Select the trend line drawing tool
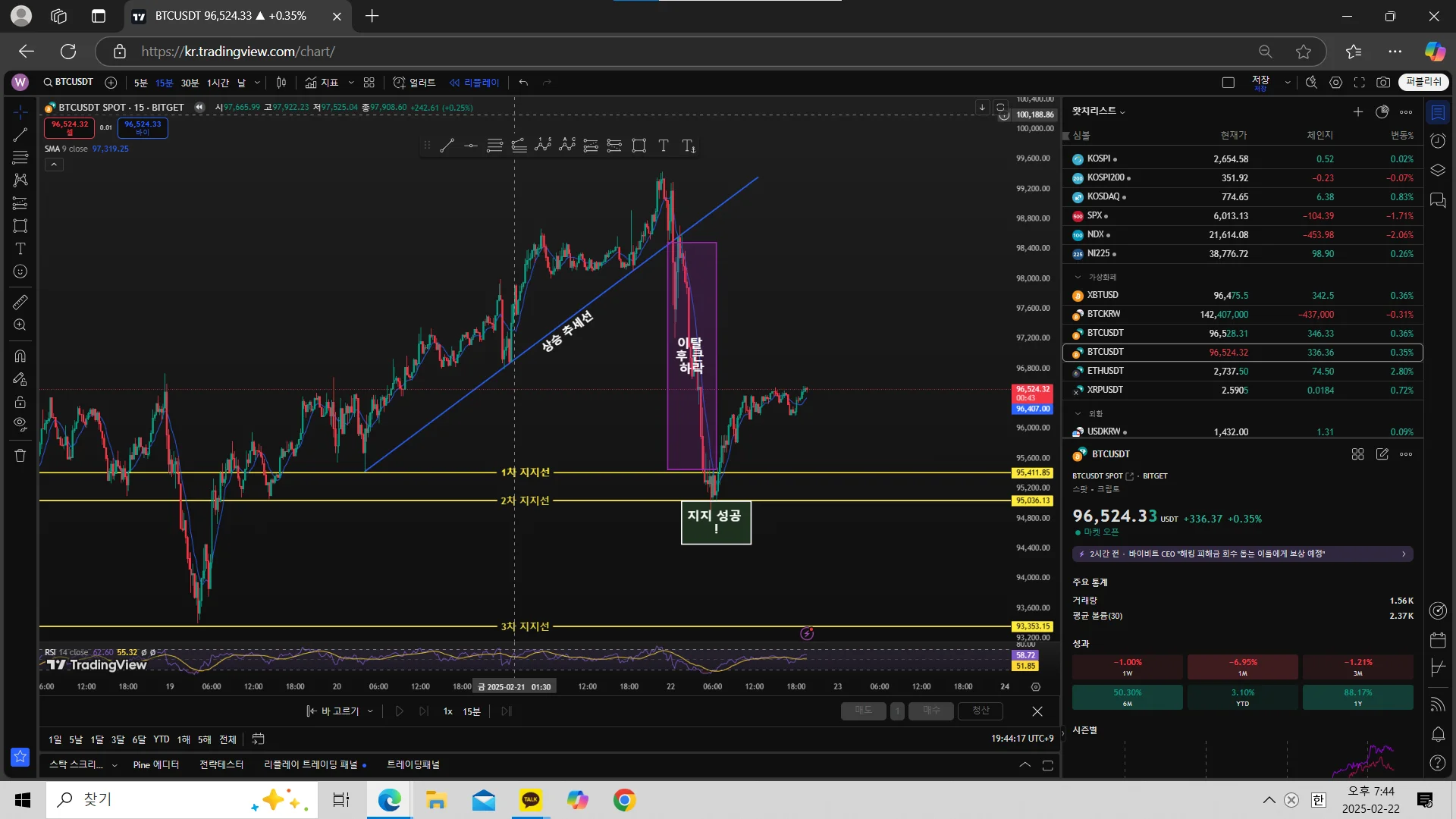 point(20,135)
